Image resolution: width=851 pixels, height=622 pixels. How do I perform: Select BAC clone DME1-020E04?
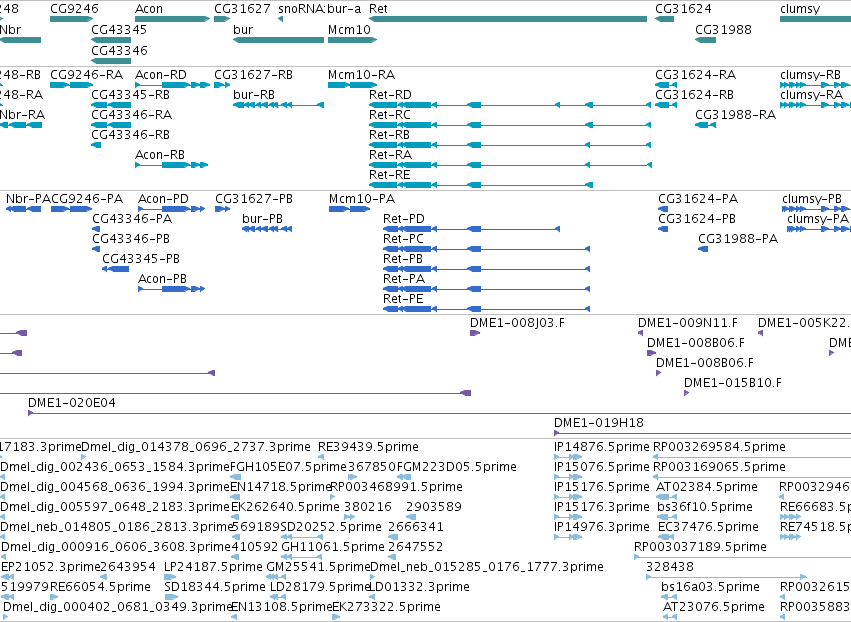[x=72, y=403]
